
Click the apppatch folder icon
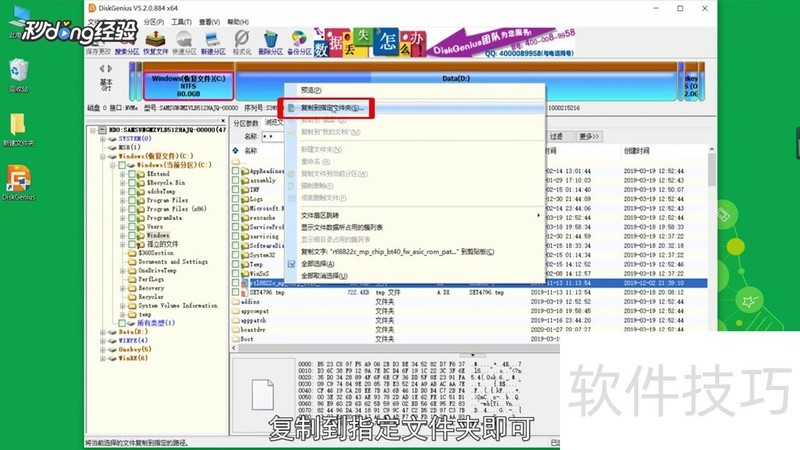[236, 320]
